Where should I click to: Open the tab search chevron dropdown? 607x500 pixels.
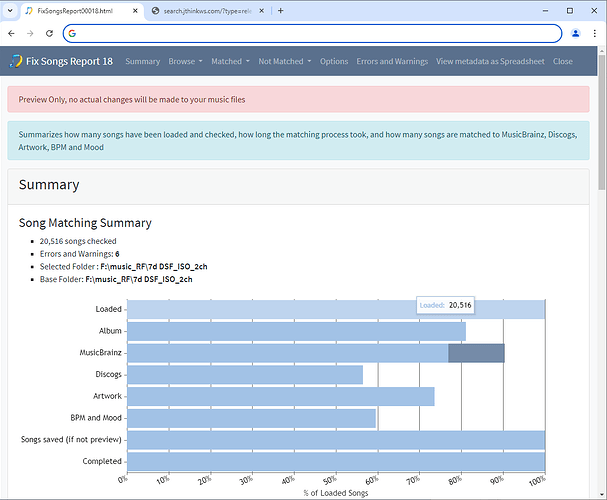[x=10, y=11]
